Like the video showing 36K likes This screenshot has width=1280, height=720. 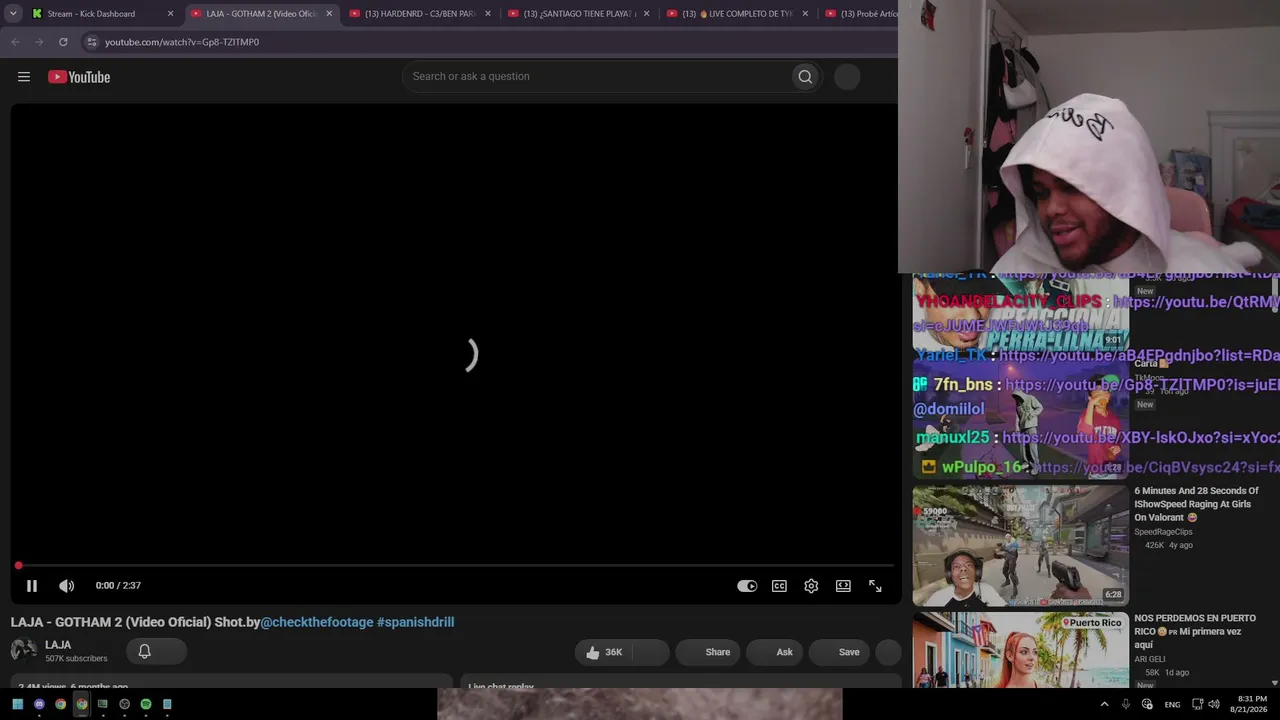[x=604, y=652]
